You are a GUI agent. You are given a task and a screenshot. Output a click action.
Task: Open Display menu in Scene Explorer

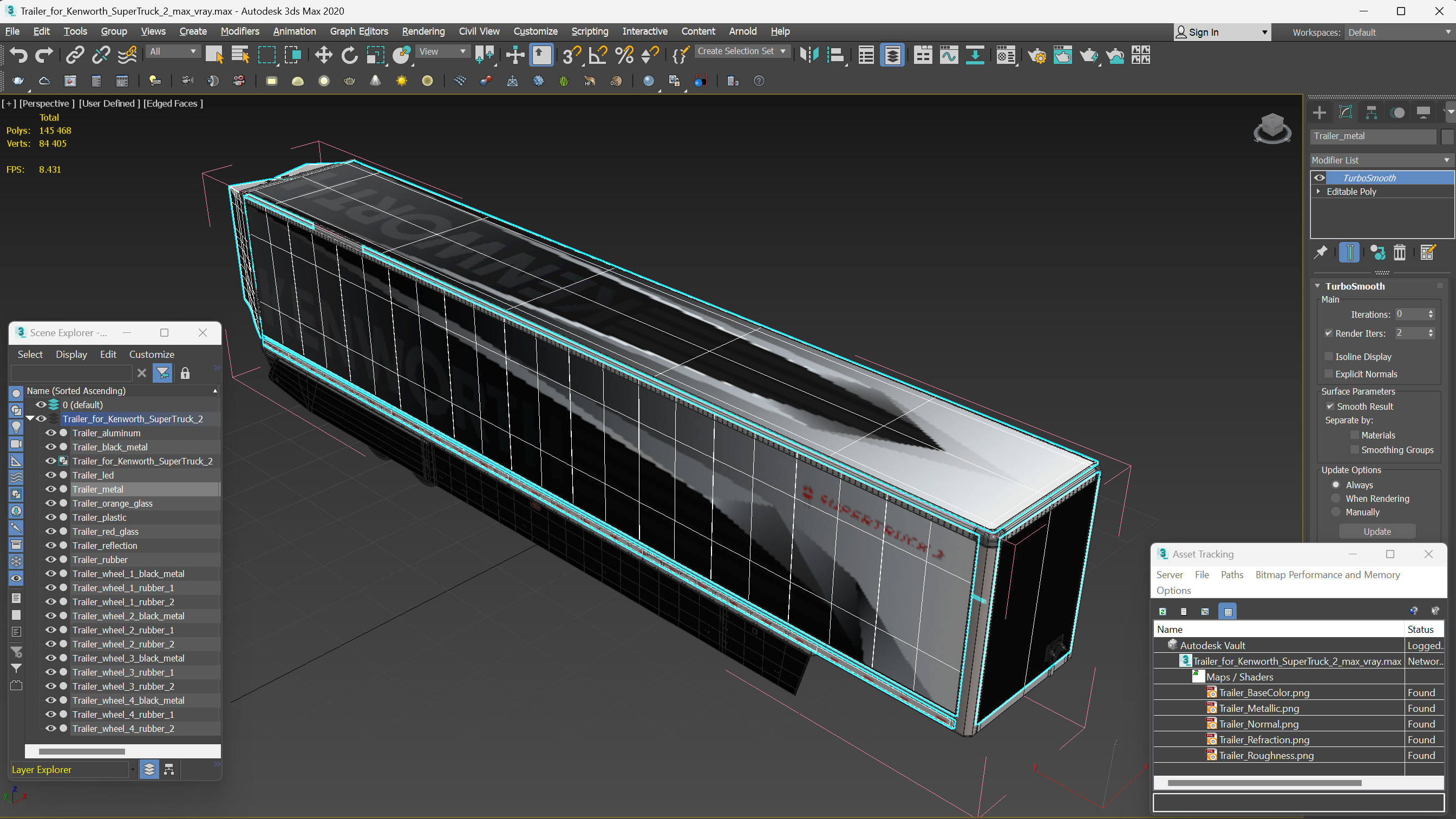pos(71,355)
